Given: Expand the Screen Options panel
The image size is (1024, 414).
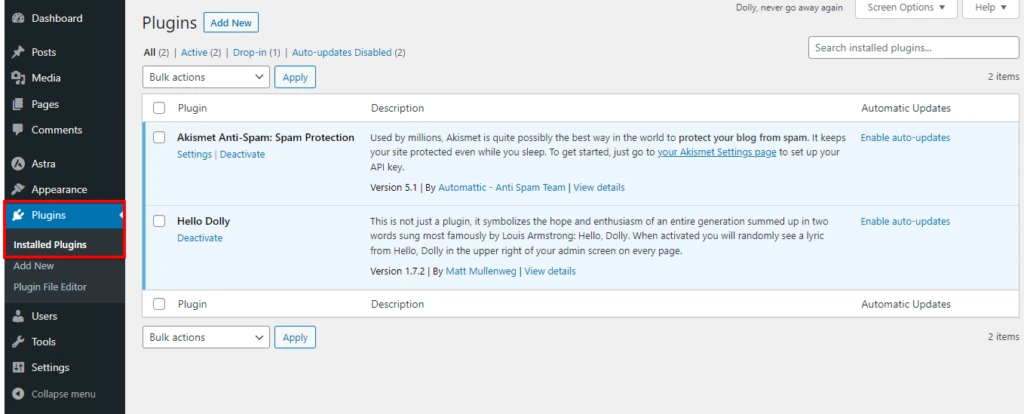Looking at the screenshot, I should (x=906, y=8).
